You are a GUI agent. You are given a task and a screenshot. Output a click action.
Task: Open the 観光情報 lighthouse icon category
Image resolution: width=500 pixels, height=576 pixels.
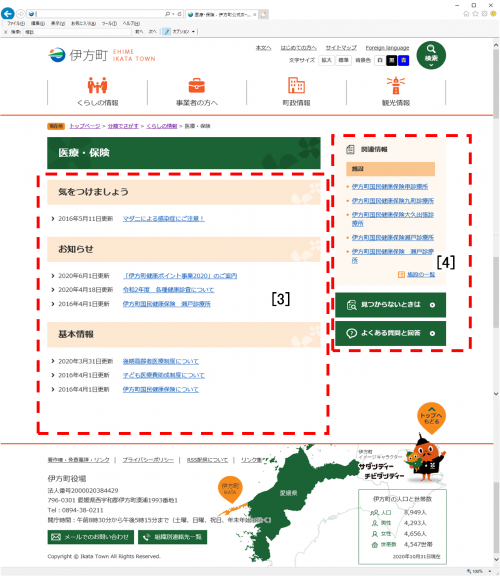coord(396,92)
